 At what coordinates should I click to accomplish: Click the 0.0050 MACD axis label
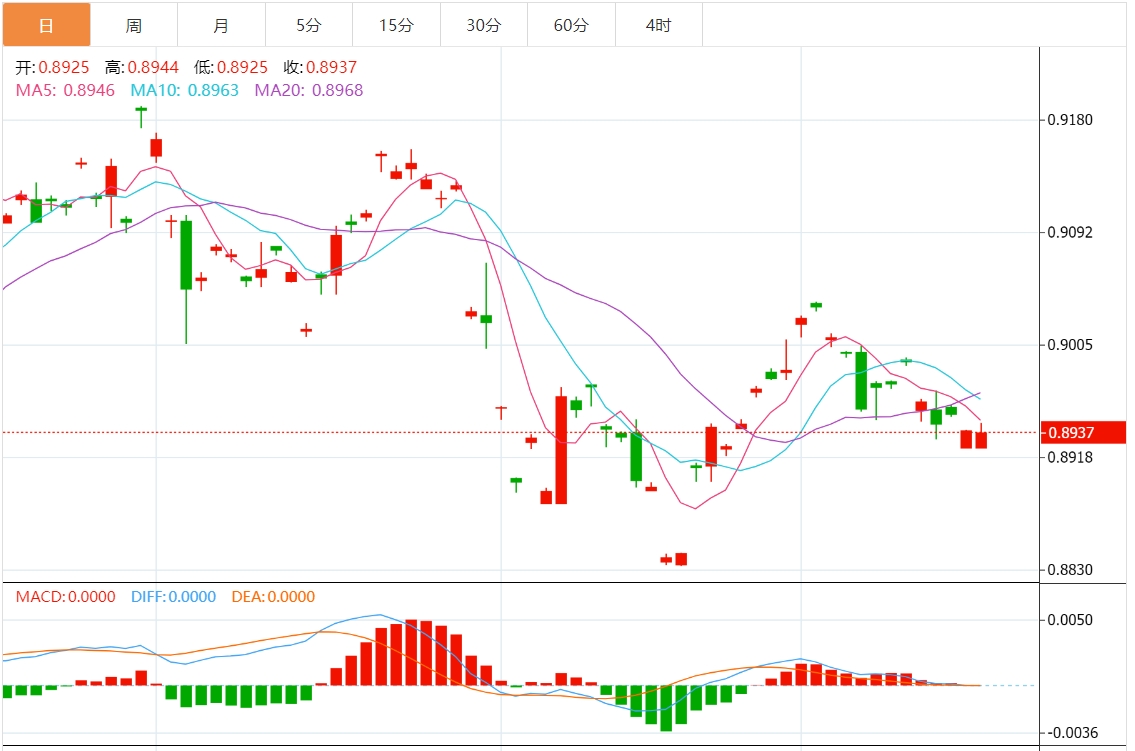pos(1071,620)
